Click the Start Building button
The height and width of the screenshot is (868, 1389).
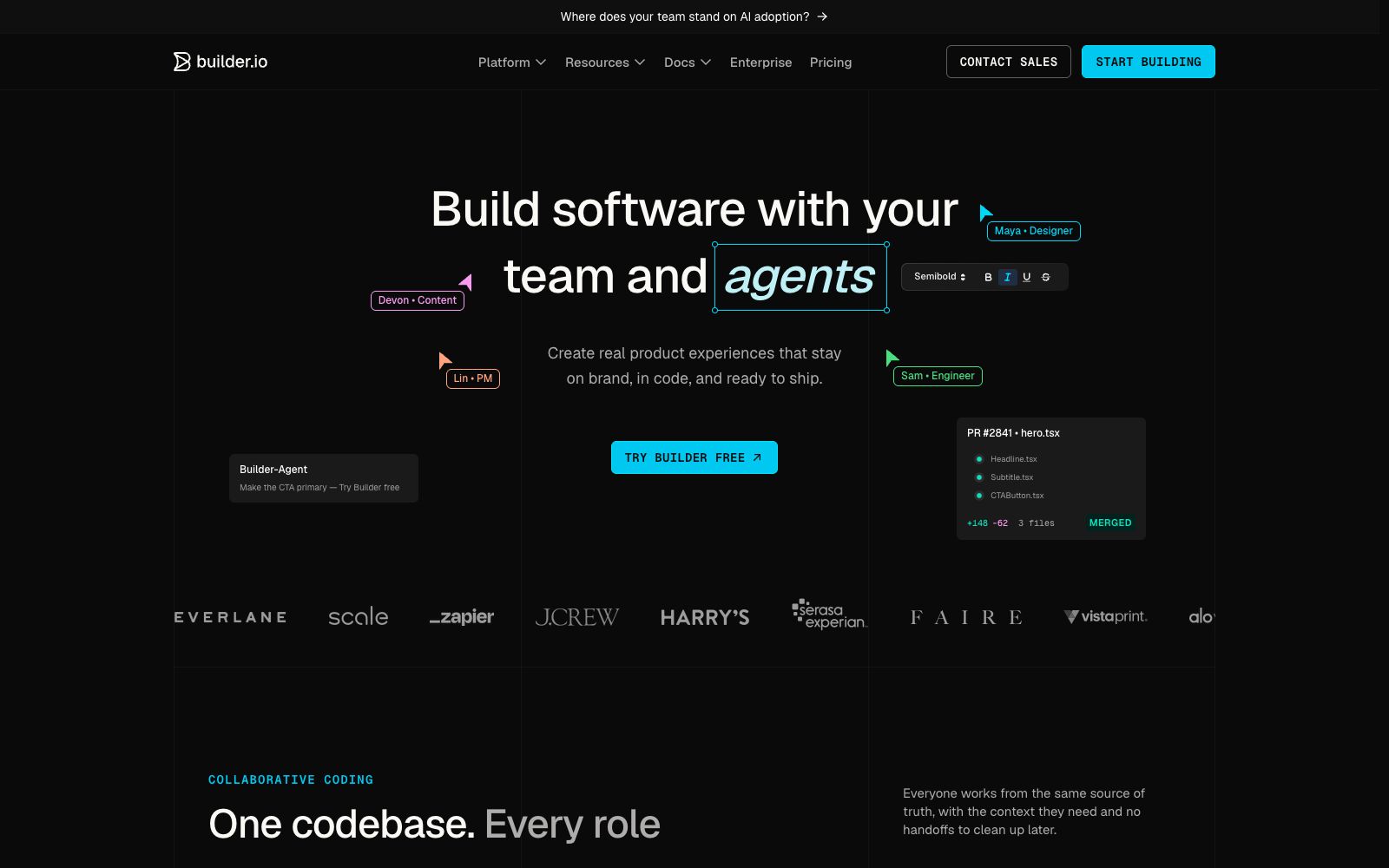(x=1149, y=62)
